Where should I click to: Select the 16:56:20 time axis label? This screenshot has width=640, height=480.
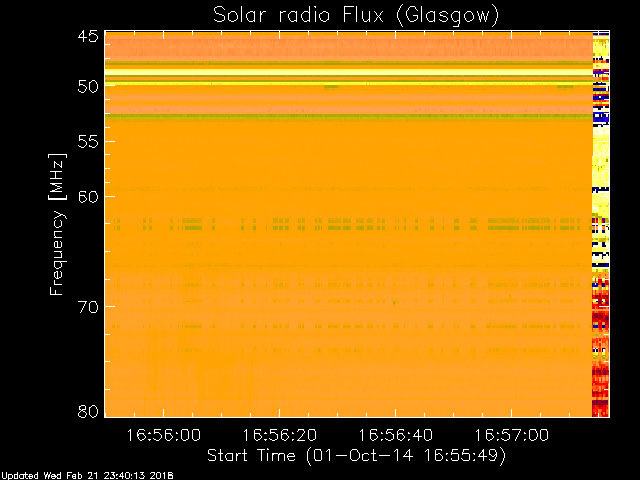pyautogui.click(x=280, y=435)
